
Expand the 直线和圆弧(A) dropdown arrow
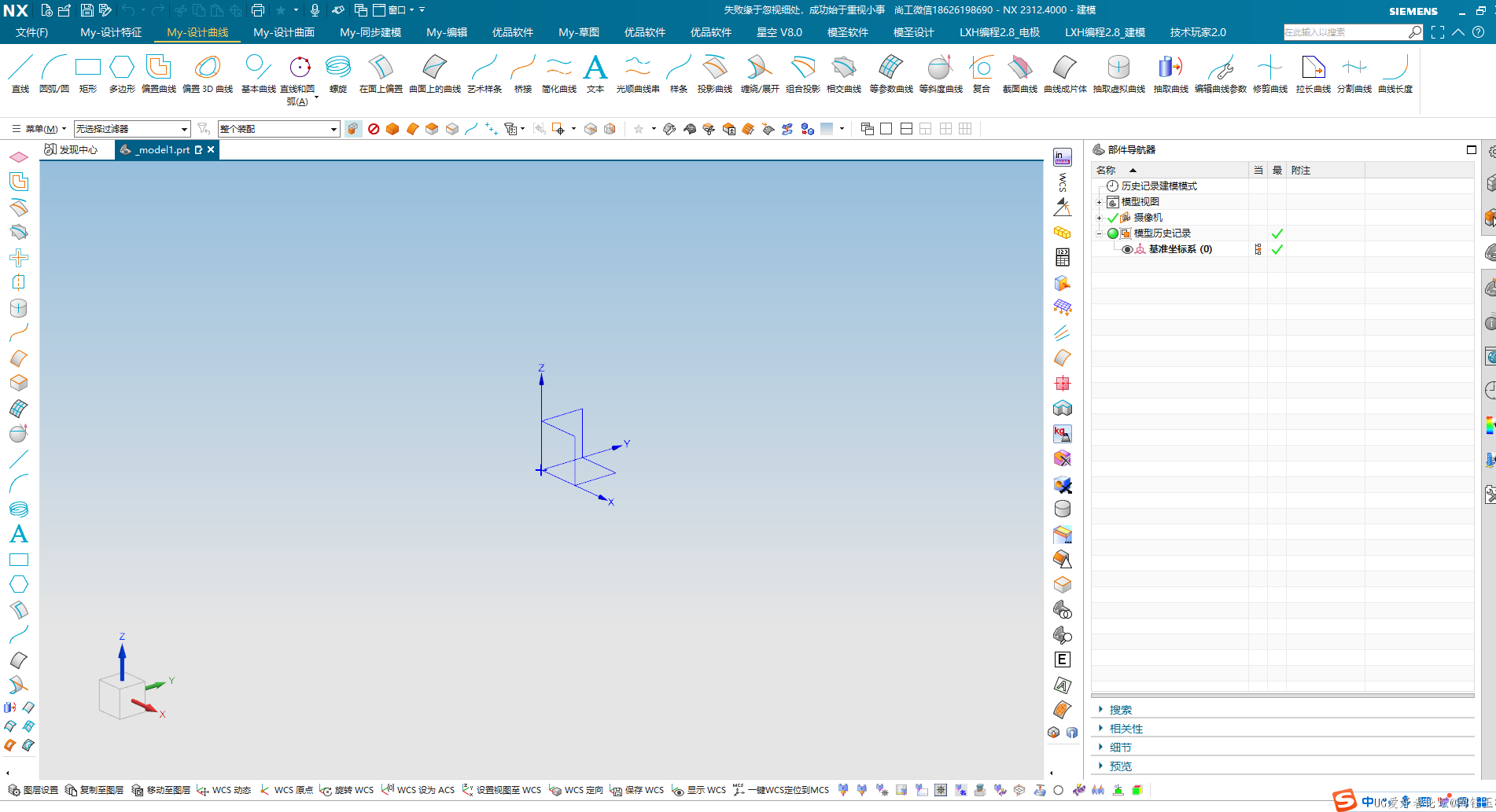316,97
